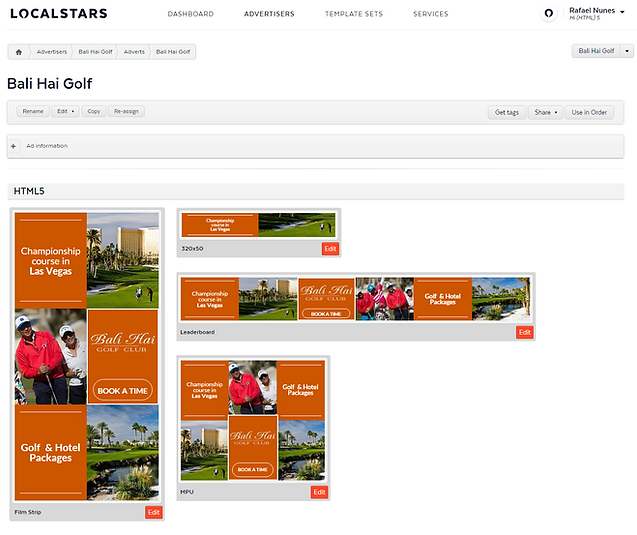Open the Services menu

[x=431, y=14]
